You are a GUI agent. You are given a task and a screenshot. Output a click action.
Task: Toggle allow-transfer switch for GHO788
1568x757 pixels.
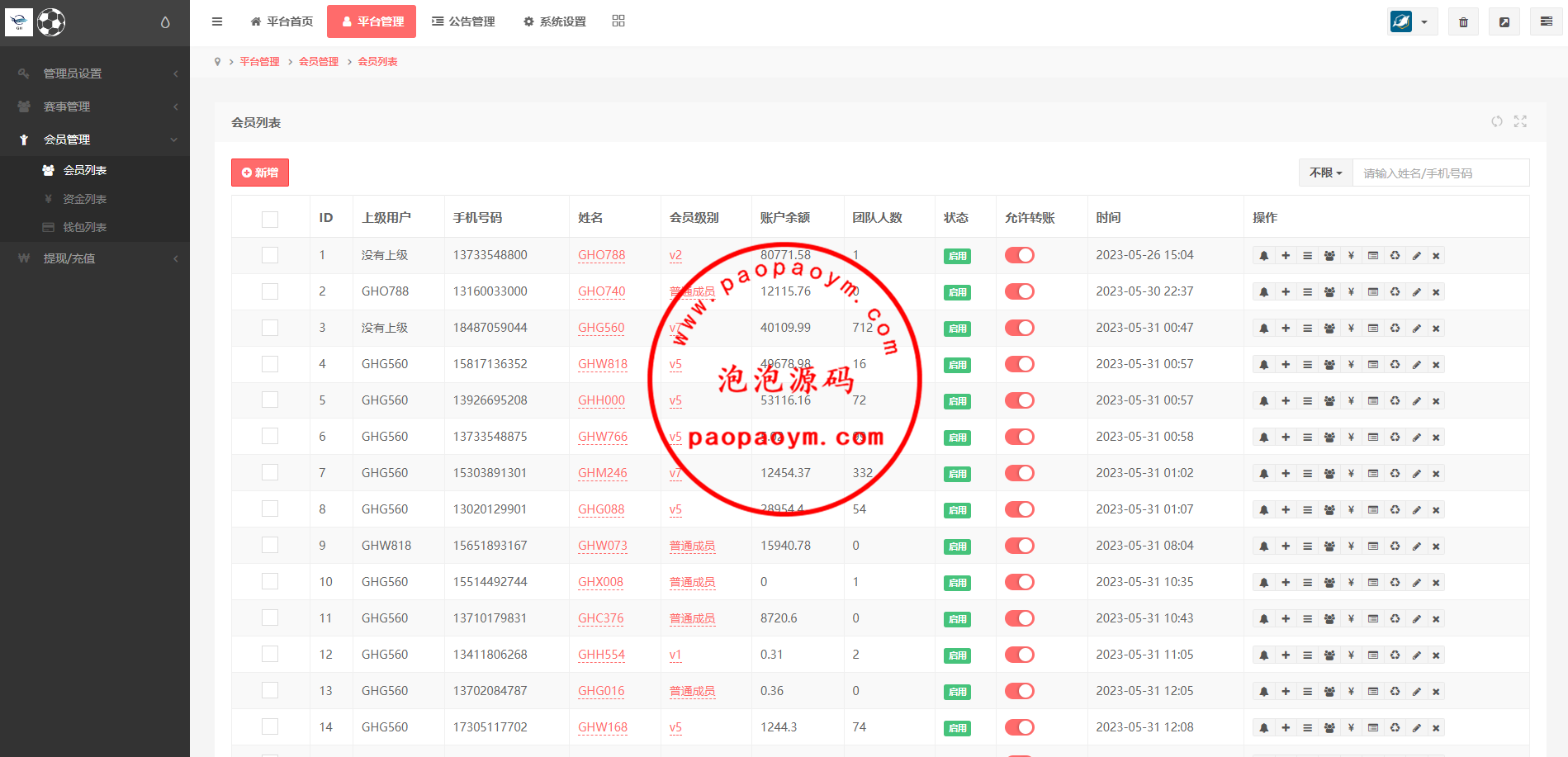(x=1020, y=255)
